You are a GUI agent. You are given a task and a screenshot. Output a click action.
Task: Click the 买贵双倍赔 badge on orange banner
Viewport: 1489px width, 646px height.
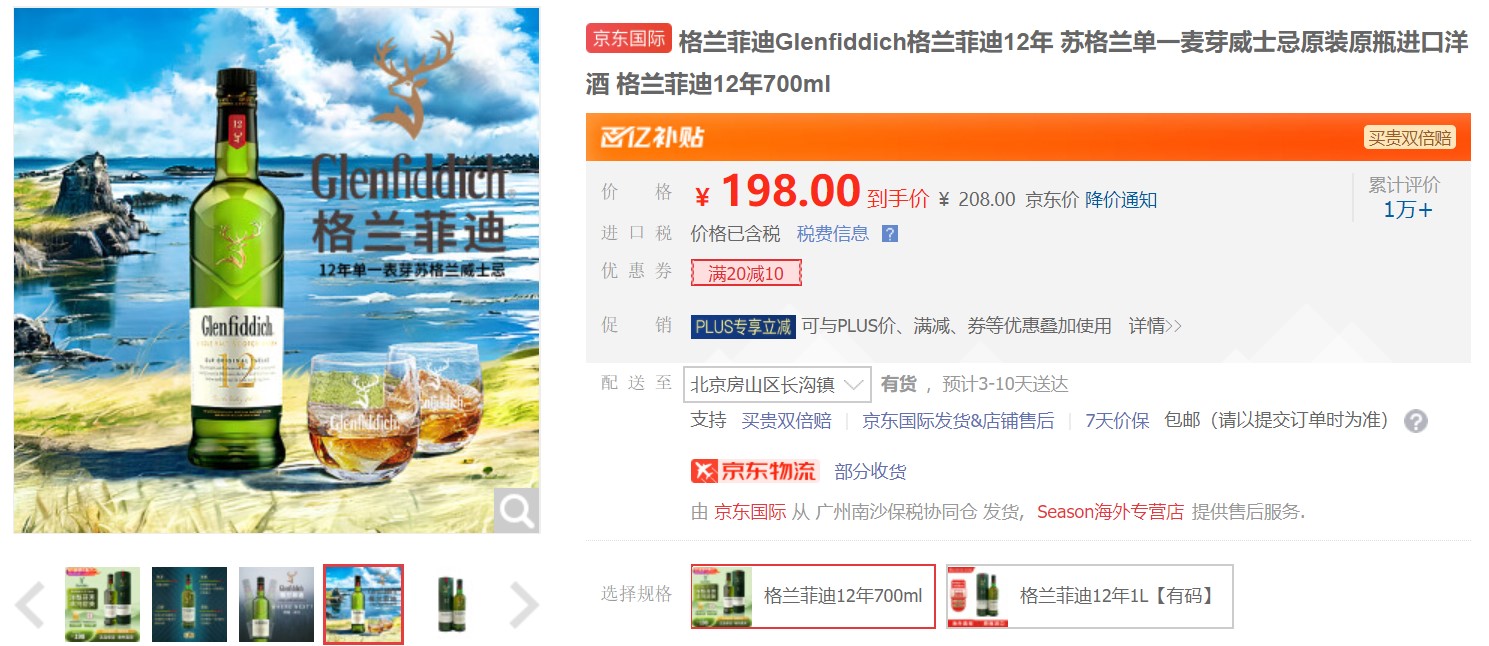[1410, 138]
